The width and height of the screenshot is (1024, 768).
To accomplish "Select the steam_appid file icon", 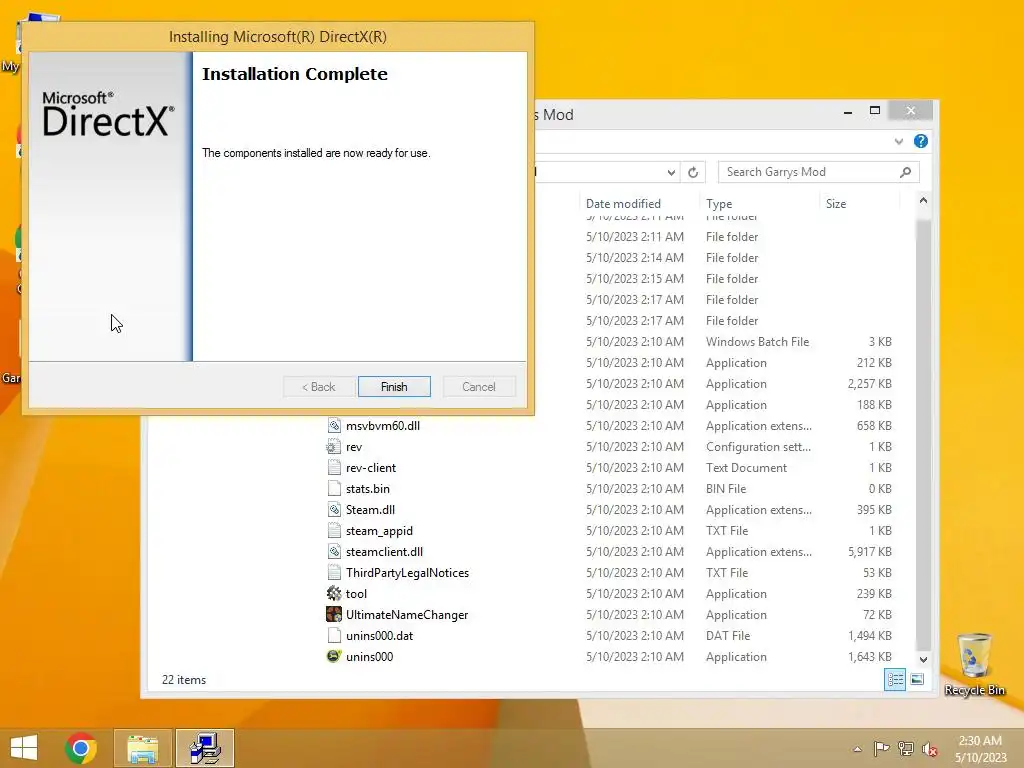I will (x=334, y=531).
